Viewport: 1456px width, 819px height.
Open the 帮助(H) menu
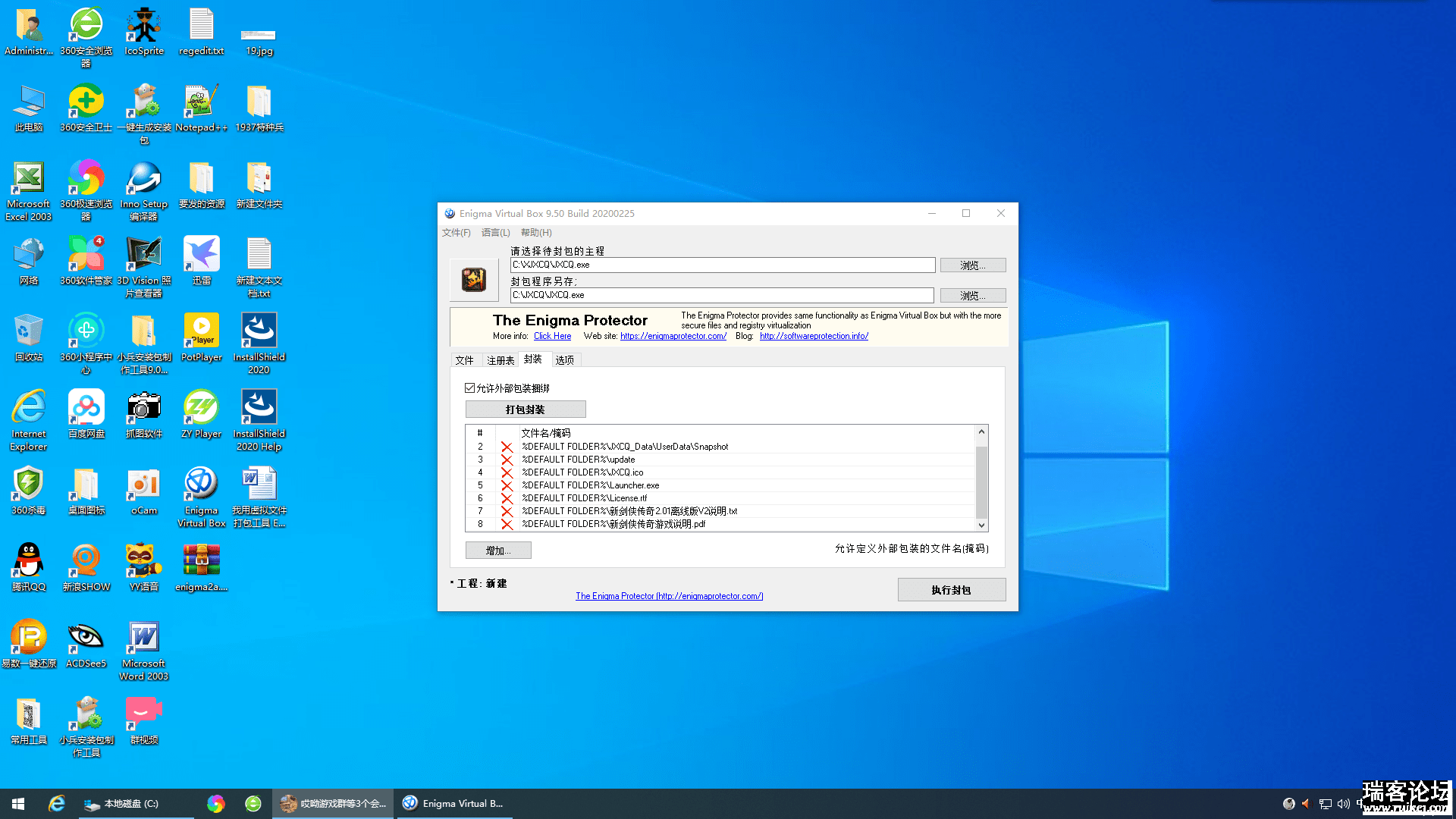click(536, 233)
